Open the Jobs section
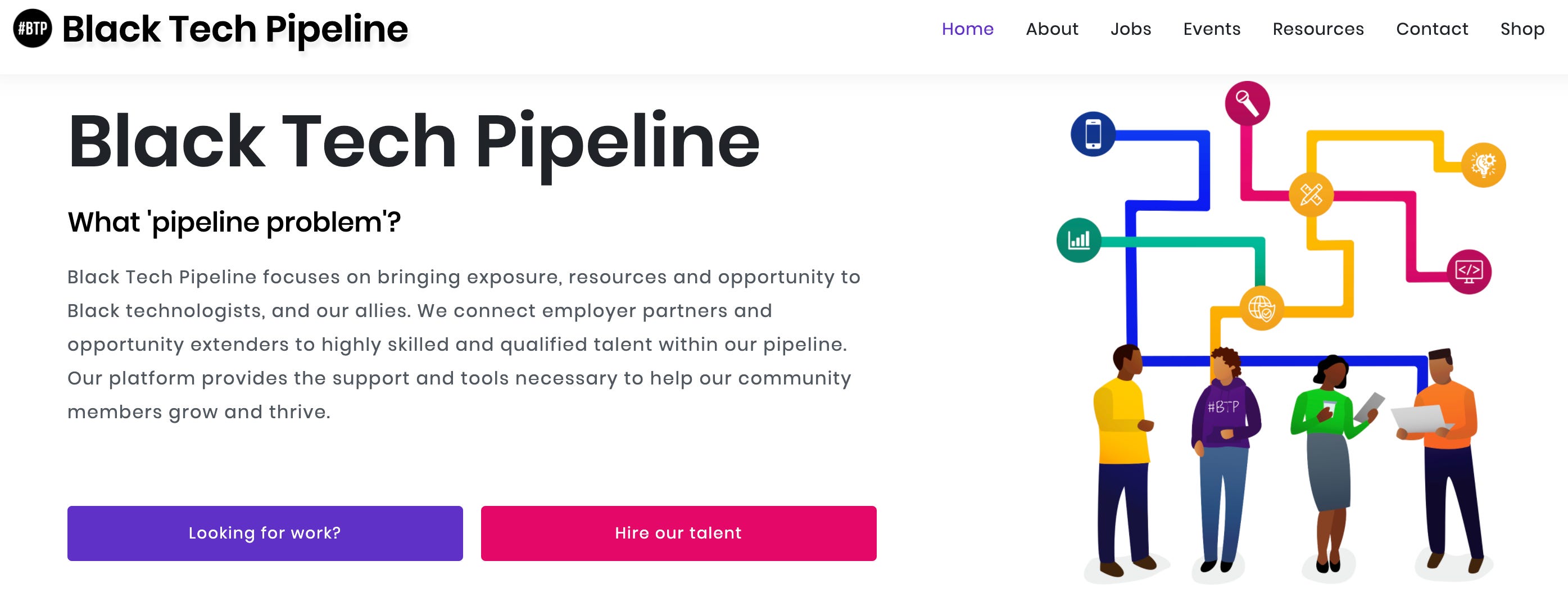Image resolution: width=1568 pixels, height=597 pixels. point(1131,29)
